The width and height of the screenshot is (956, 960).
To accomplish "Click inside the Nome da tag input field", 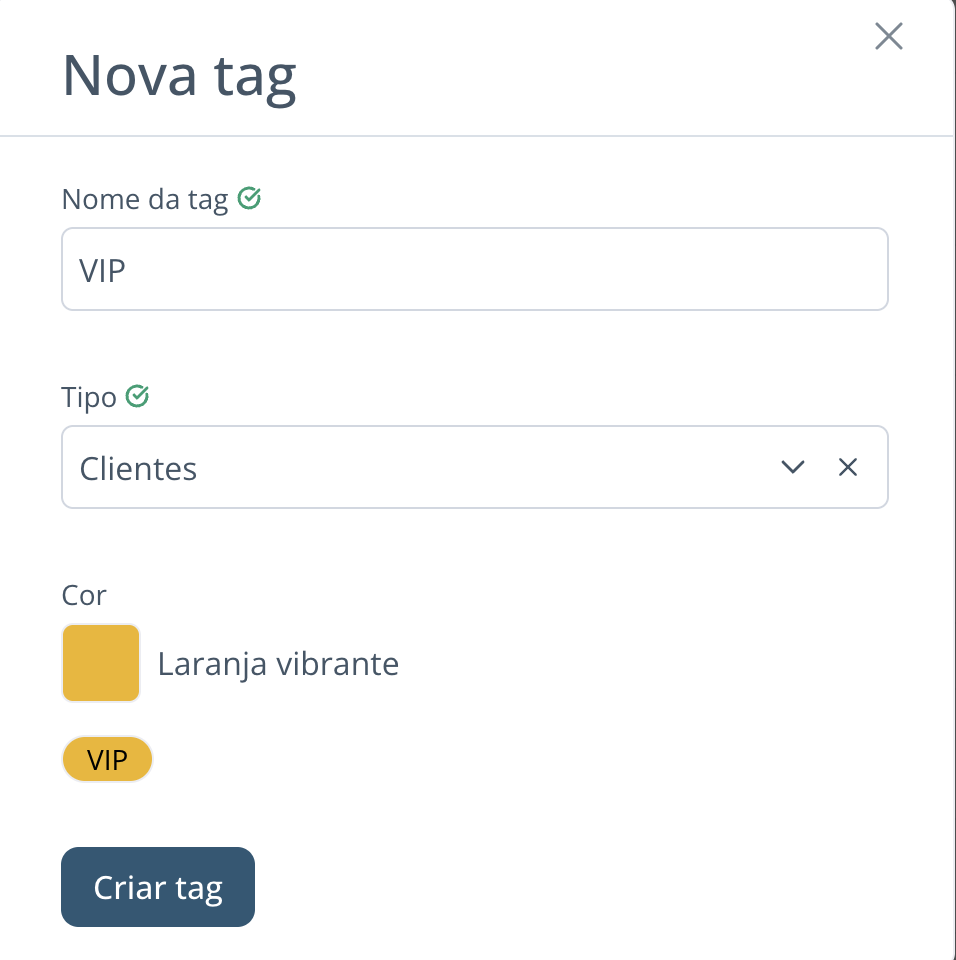I will coord(475,268).
